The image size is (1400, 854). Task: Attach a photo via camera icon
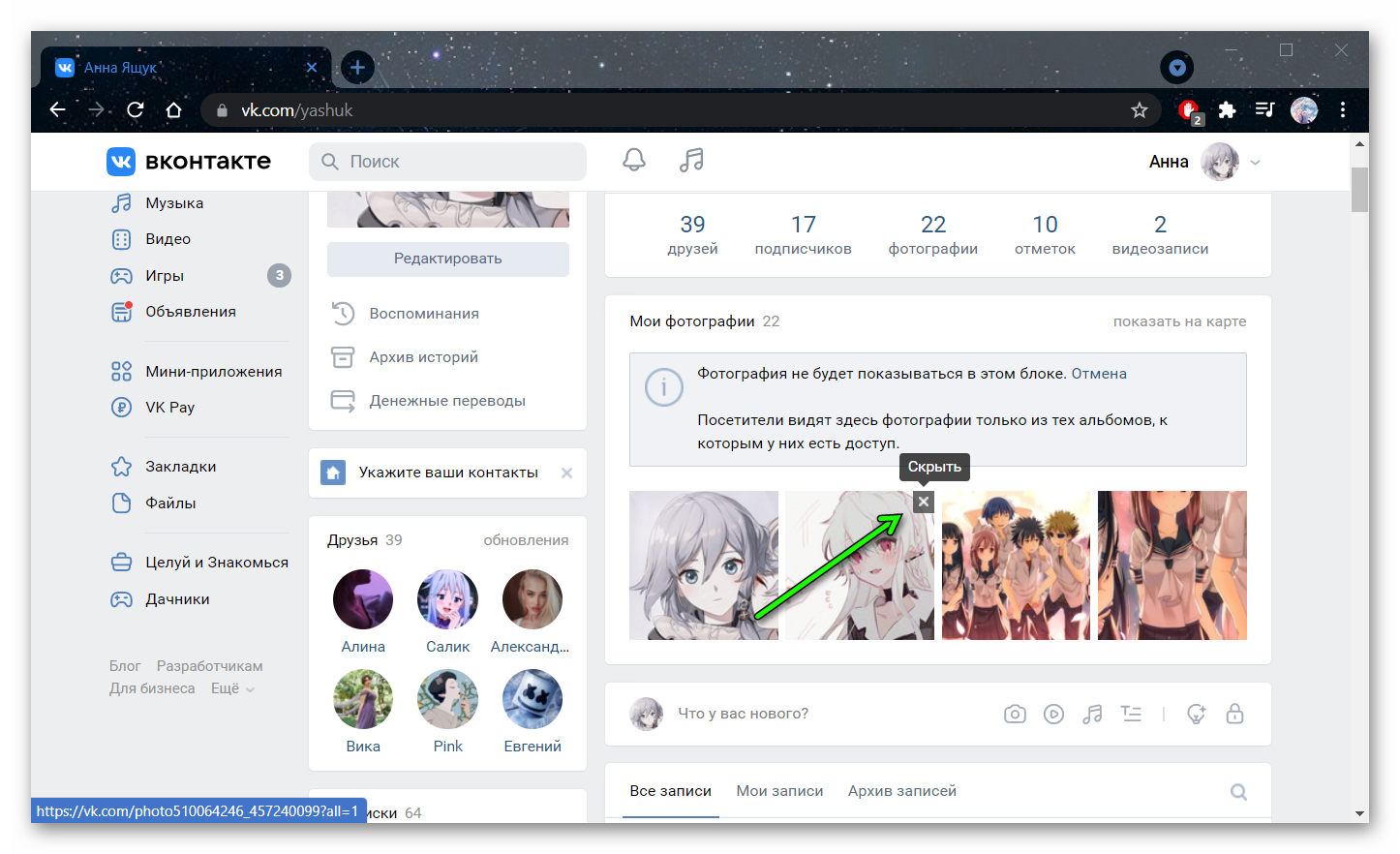tap(1015, 715)
